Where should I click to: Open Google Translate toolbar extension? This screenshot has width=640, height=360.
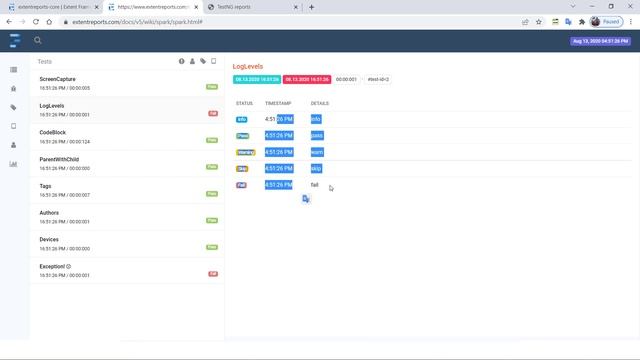click(568, 22)
